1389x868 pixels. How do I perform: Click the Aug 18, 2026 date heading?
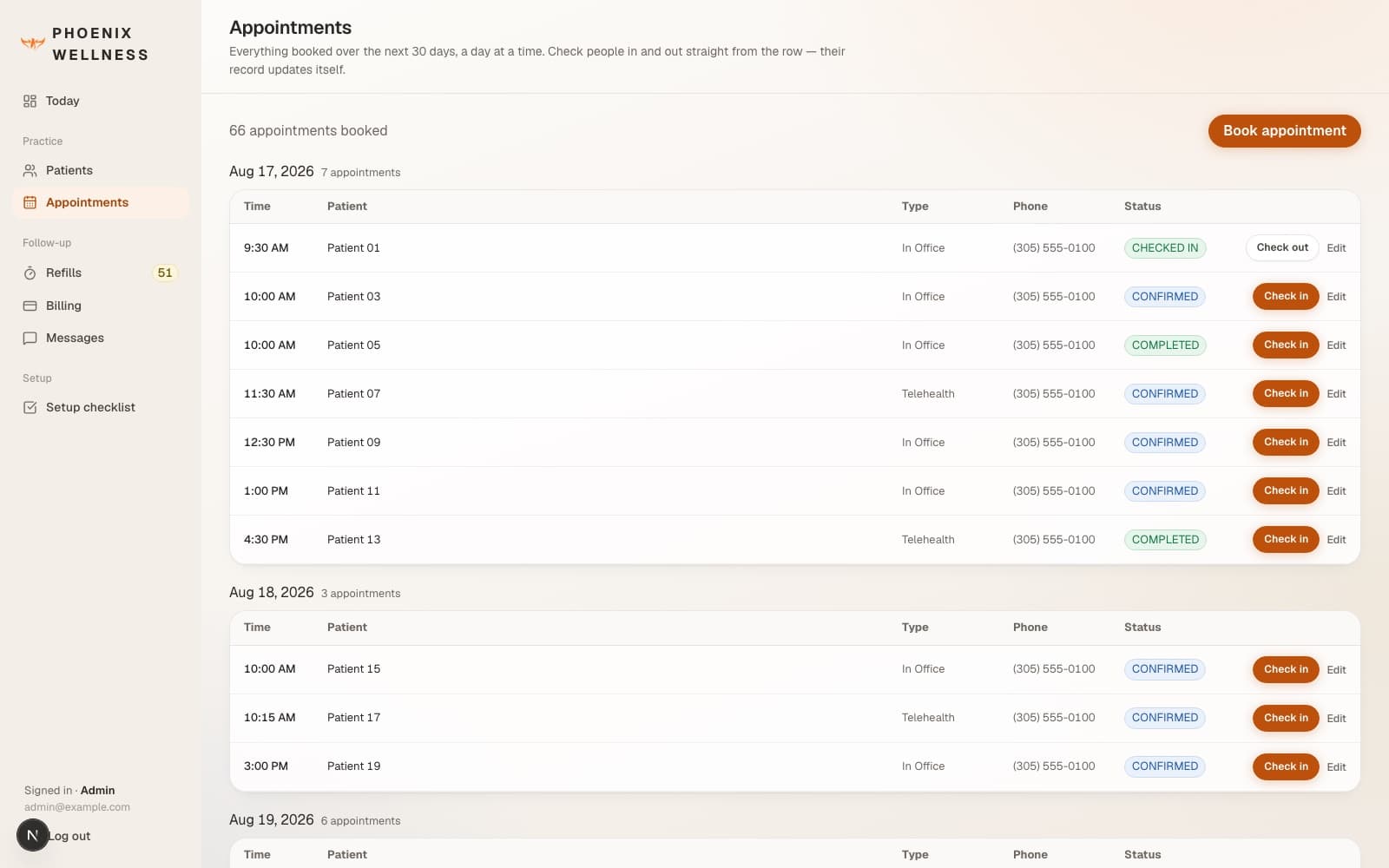pos(271,592)
